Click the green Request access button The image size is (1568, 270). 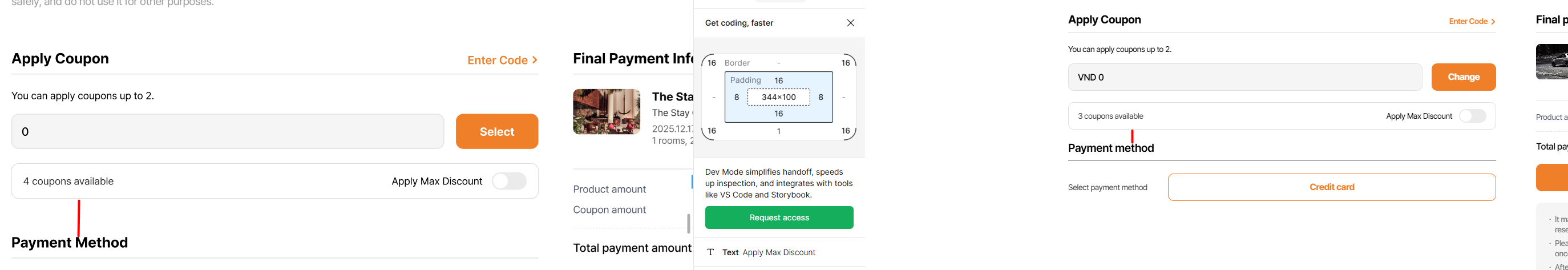(x=779, y=217)
